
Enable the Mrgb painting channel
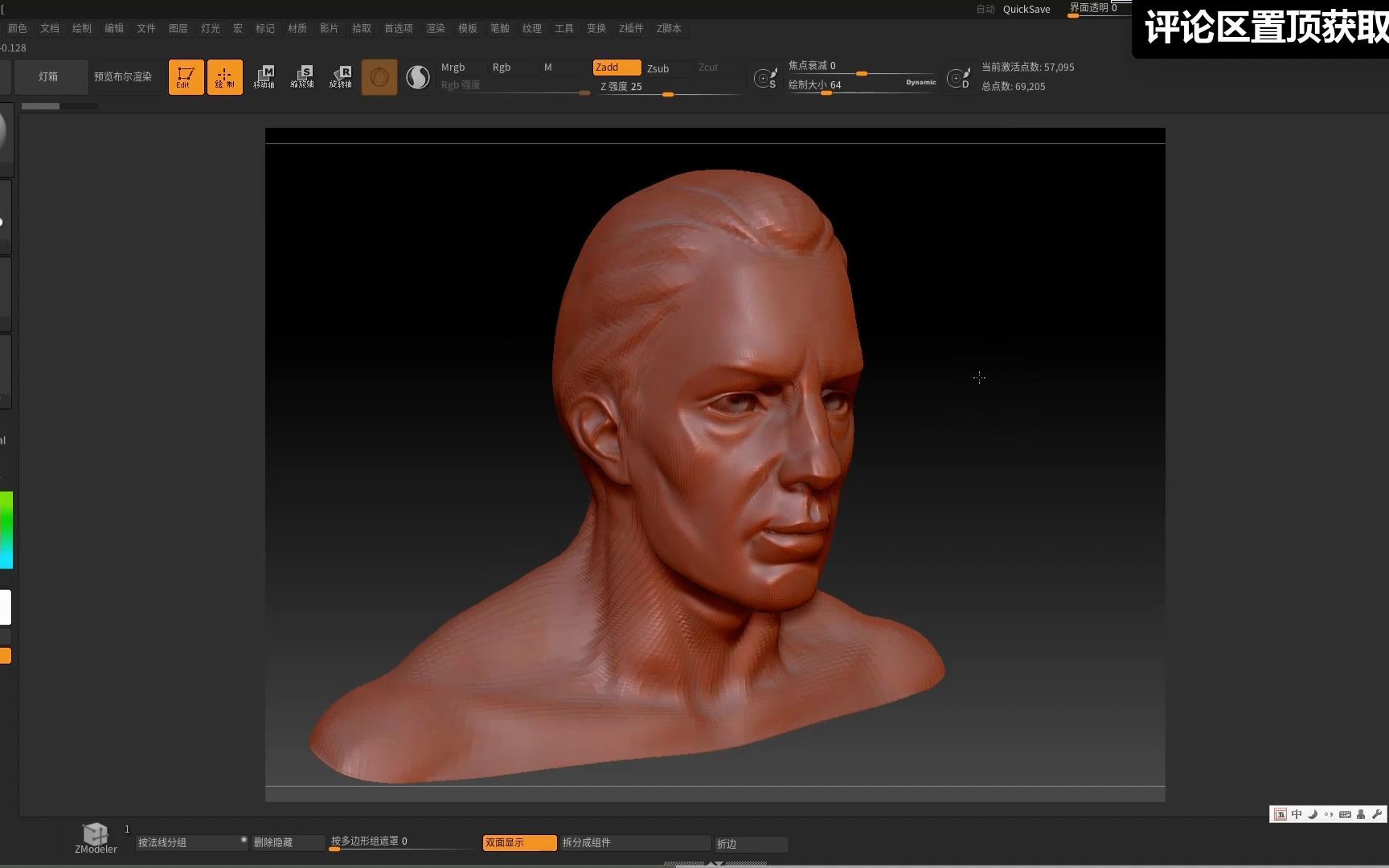tap(453, 68)
